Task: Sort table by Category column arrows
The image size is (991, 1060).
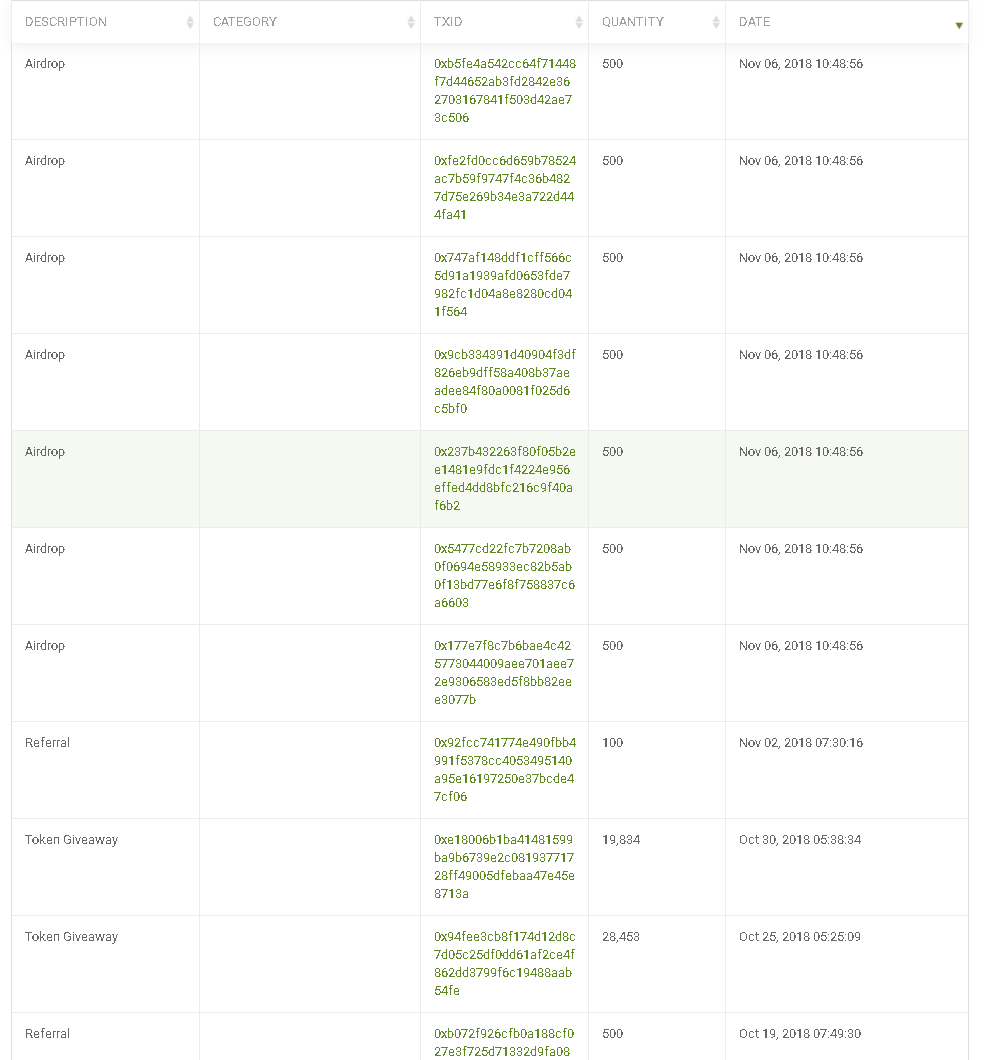Action: coord(411,22)
